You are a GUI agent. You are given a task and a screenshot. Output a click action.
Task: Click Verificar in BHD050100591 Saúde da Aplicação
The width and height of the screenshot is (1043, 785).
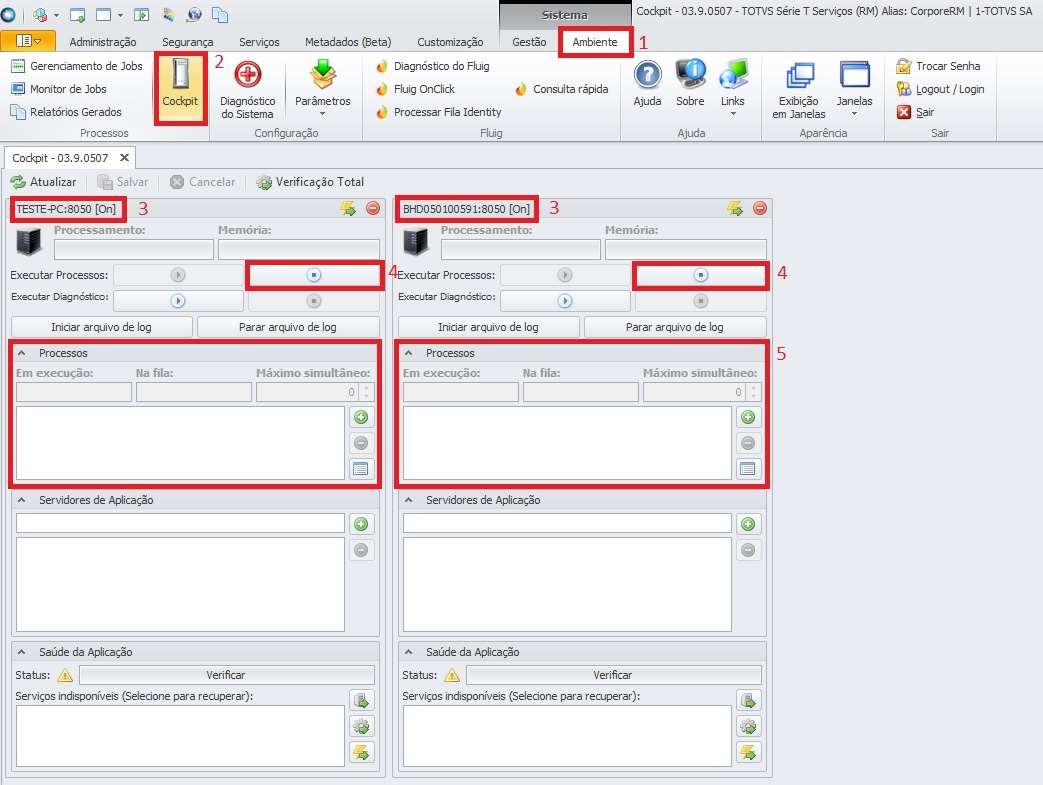[x=613, y=675]
